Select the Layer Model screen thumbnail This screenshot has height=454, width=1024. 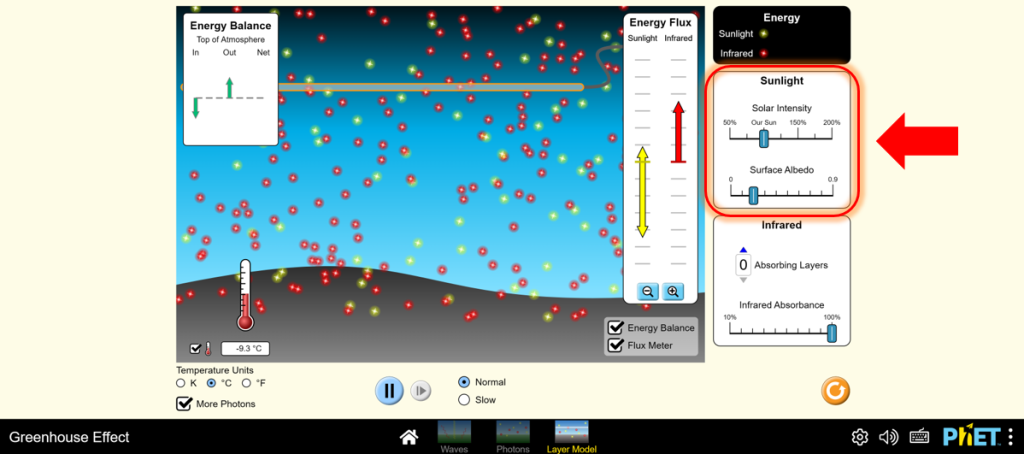pos(571,437)
